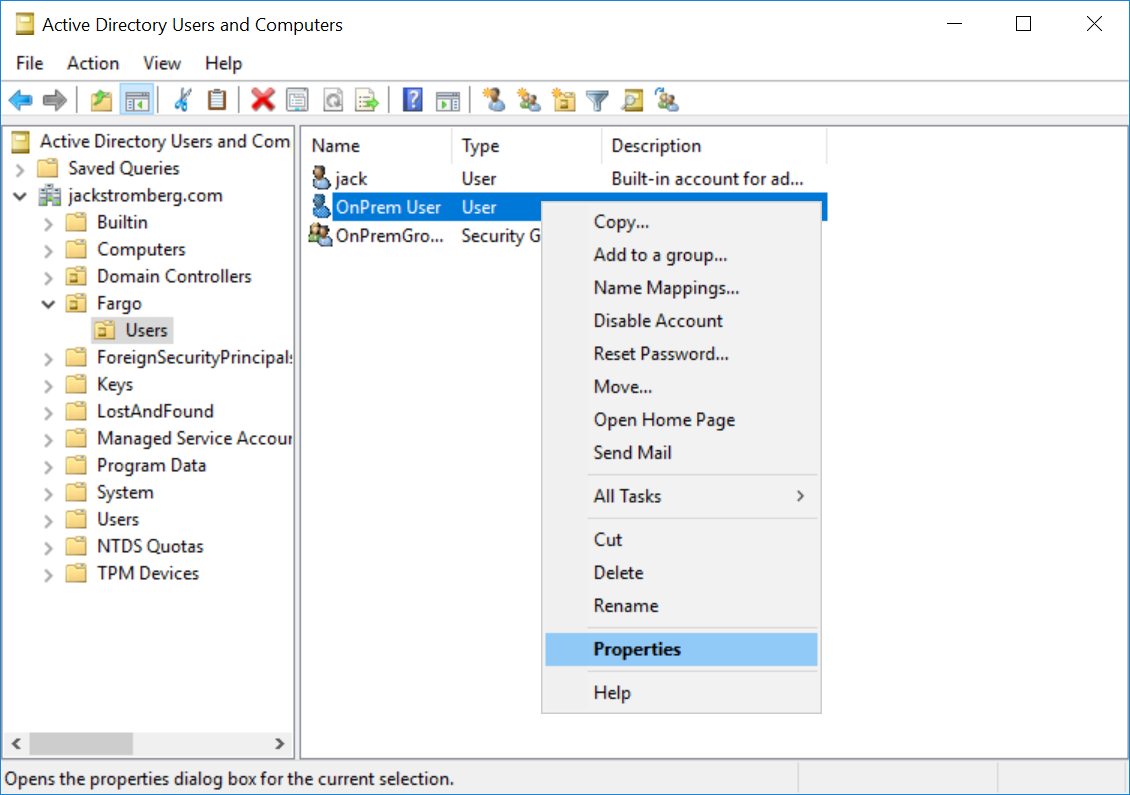Image resolution: width=1130 pixels, height=795 pixels.
Task: Expand the TPM Devices container
Action: pos(48,574)
